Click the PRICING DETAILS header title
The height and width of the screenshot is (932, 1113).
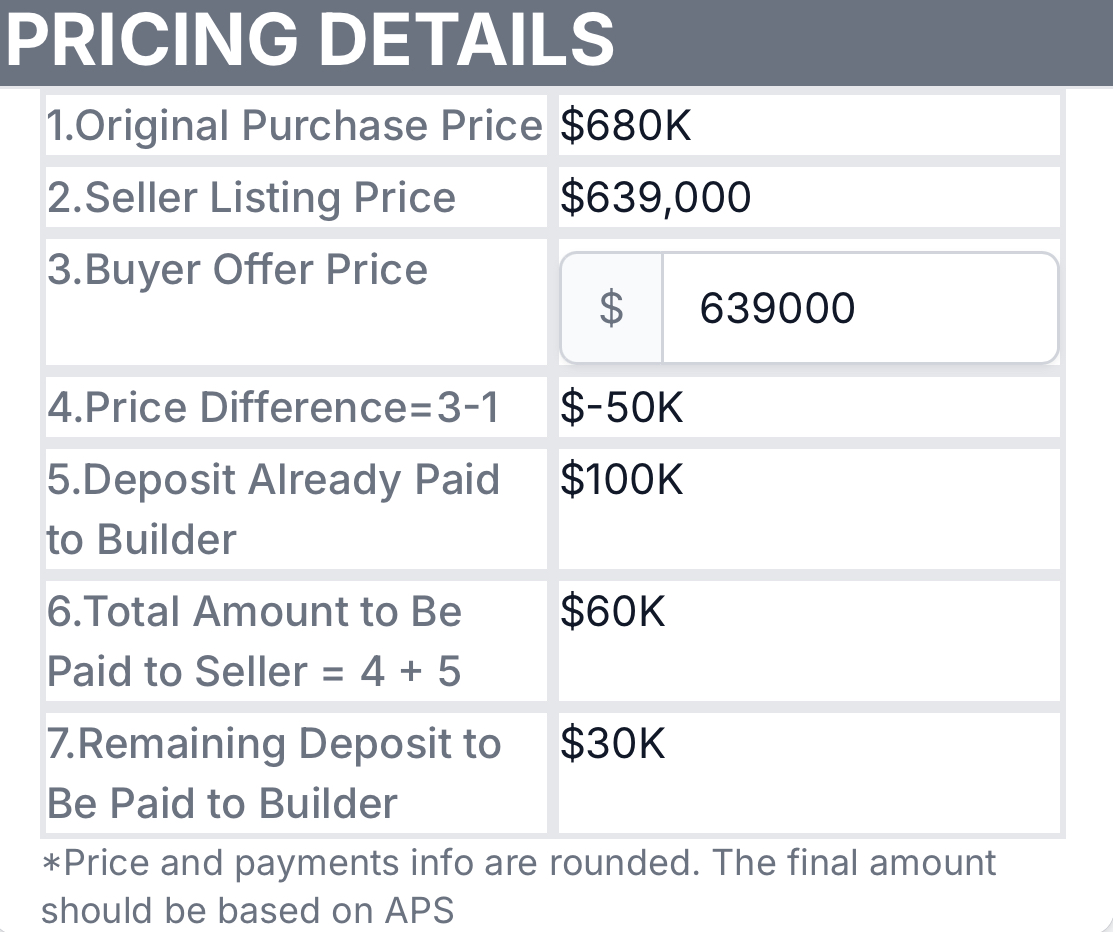click(310, 40)
